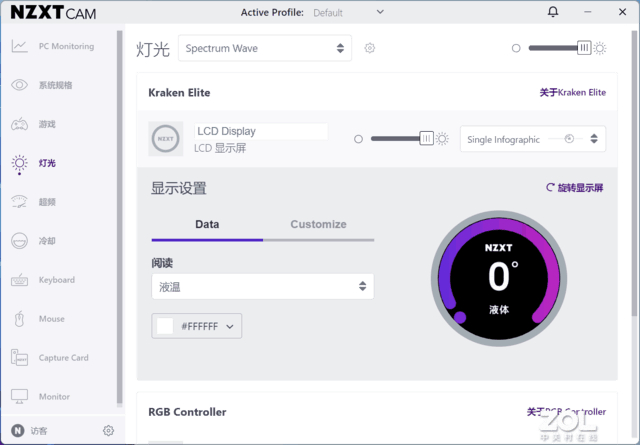Set global brightness to minimum circle icon

click(x=516, y=48)
